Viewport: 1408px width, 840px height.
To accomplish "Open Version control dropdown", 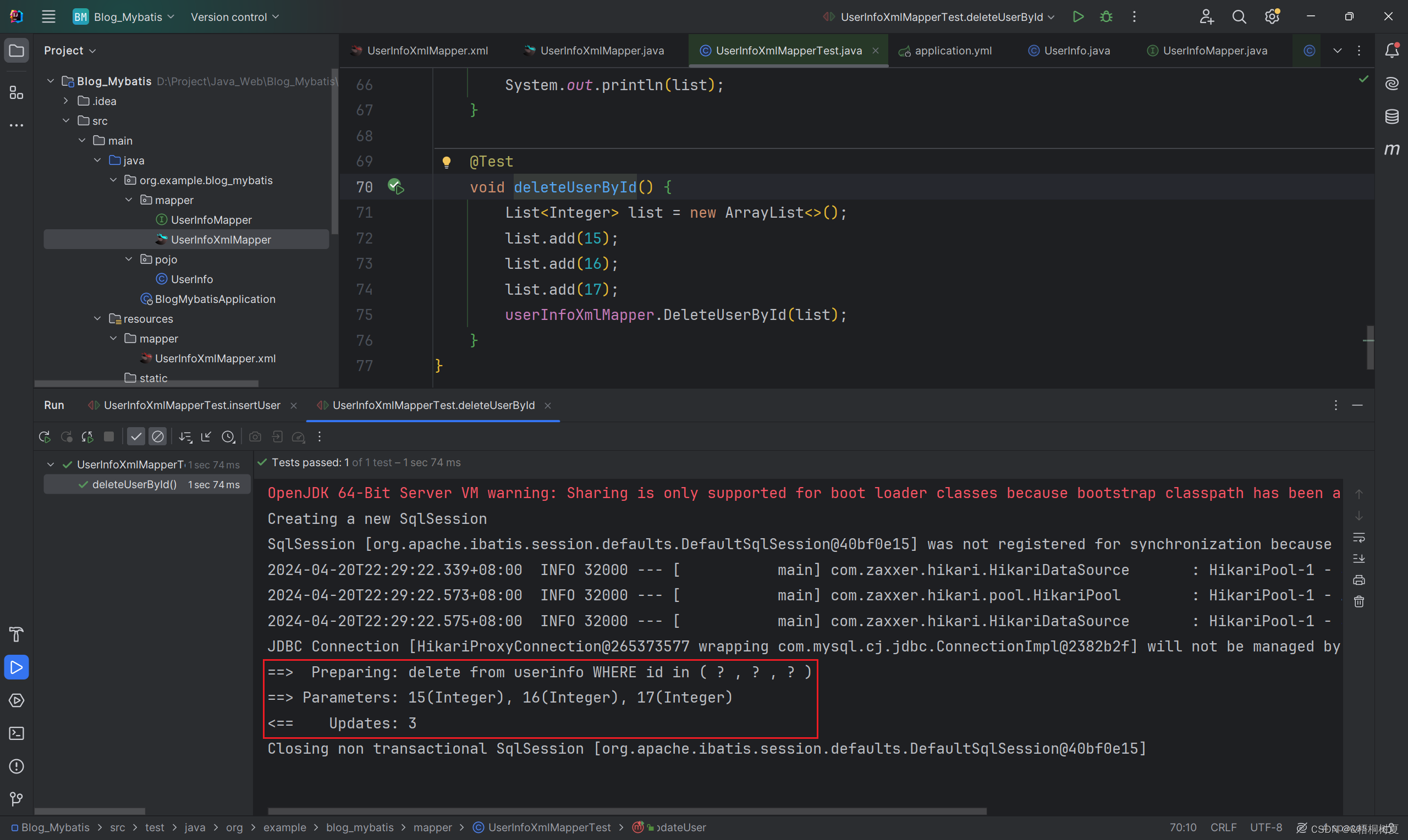I will click(234, 17).
